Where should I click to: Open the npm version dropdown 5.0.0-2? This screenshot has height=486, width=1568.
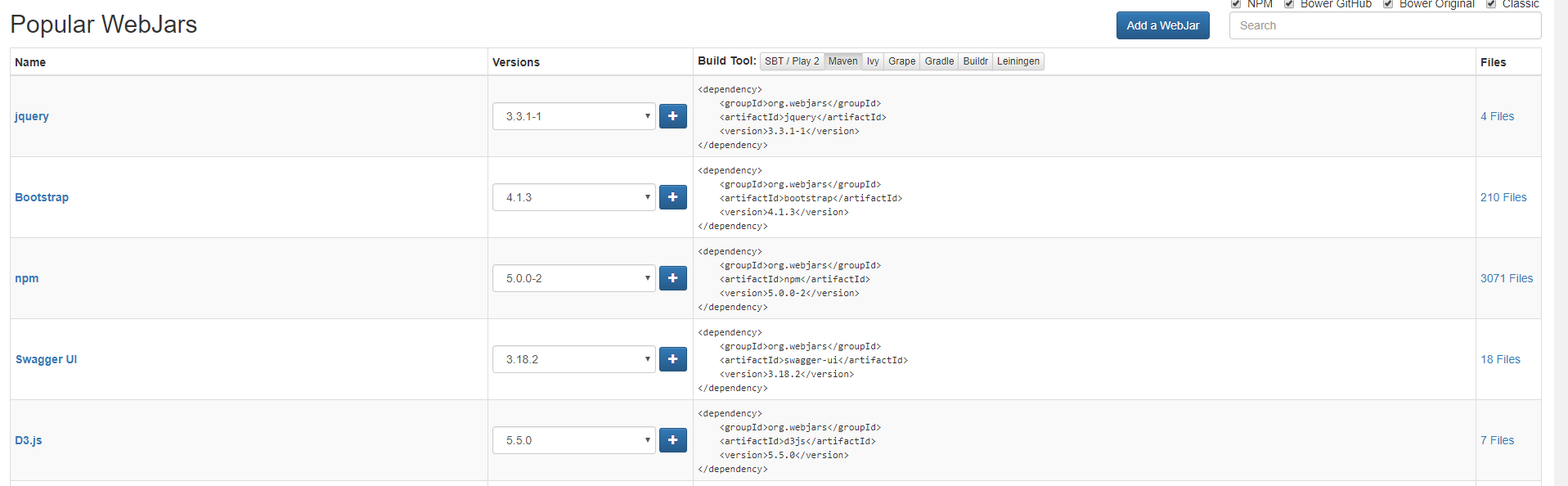pos(574,278)
